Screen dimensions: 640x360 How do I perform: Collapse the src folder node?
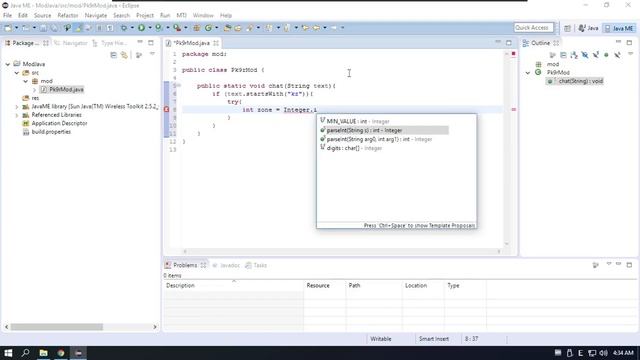click(17, 73)
